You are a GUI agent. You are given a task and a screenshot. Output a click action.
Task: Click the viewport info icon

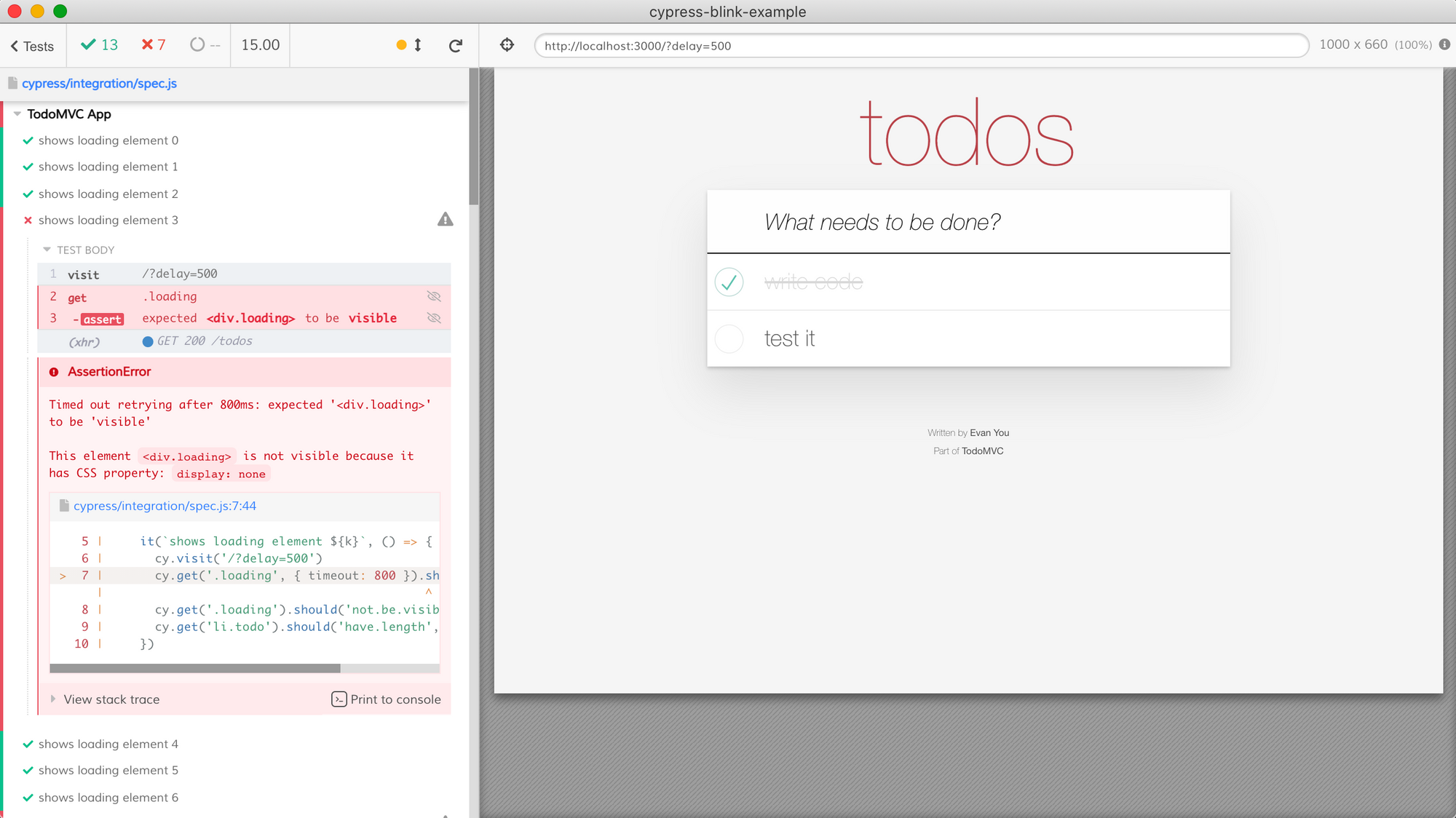pos(1445,44)
